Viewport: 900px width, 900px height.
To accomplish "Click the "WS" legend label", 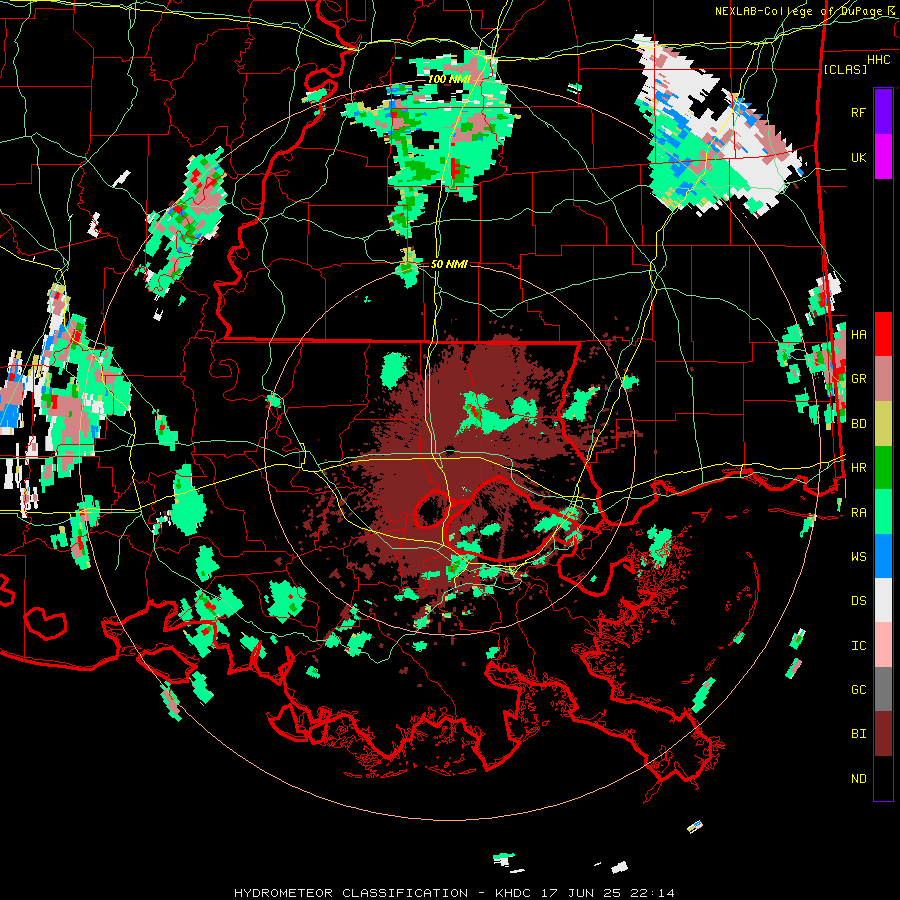I will [x=859, y=557].
